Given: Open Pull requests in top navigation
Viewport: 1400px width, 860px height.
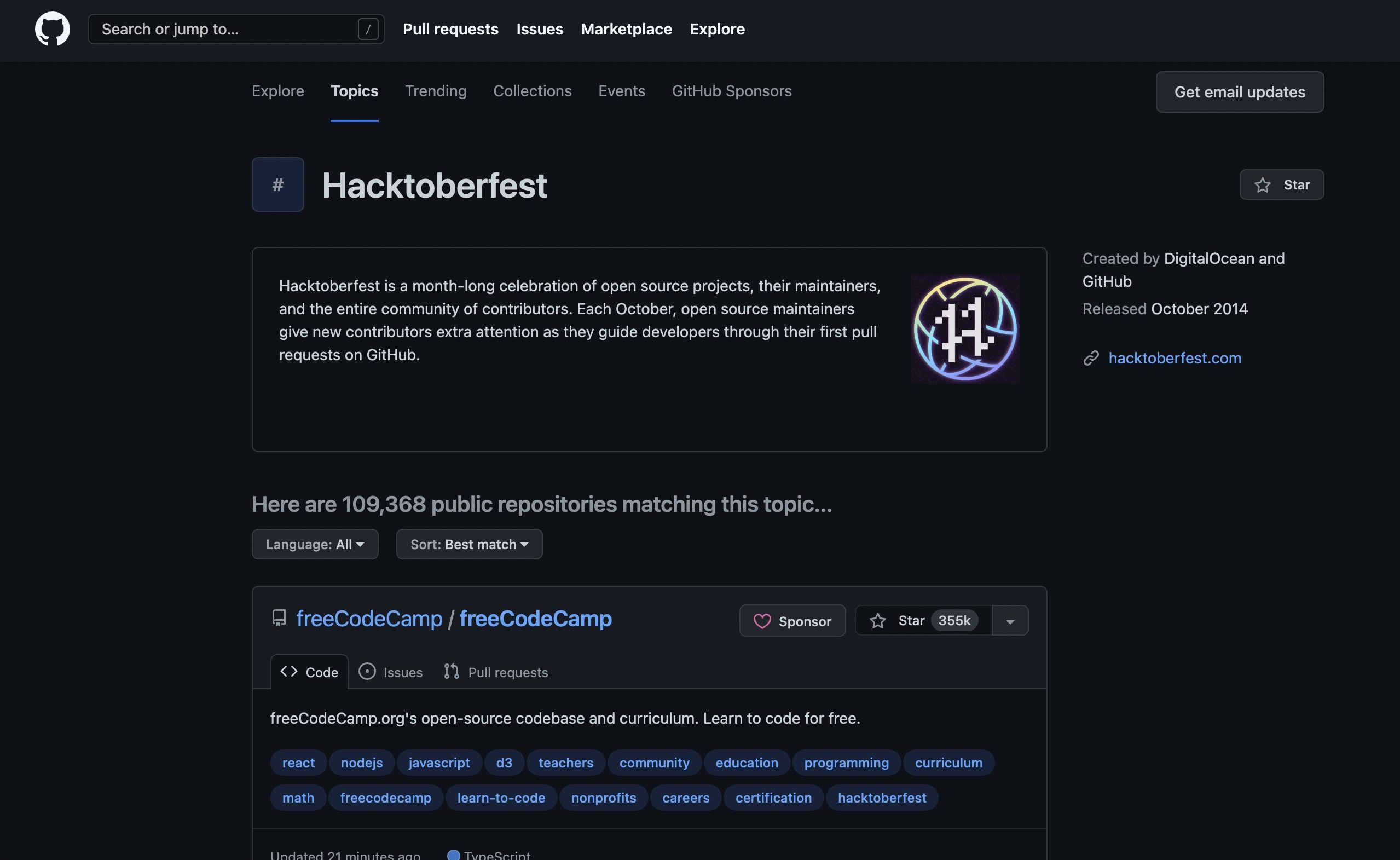Looking at the screenshot, I should click(450, 29).
